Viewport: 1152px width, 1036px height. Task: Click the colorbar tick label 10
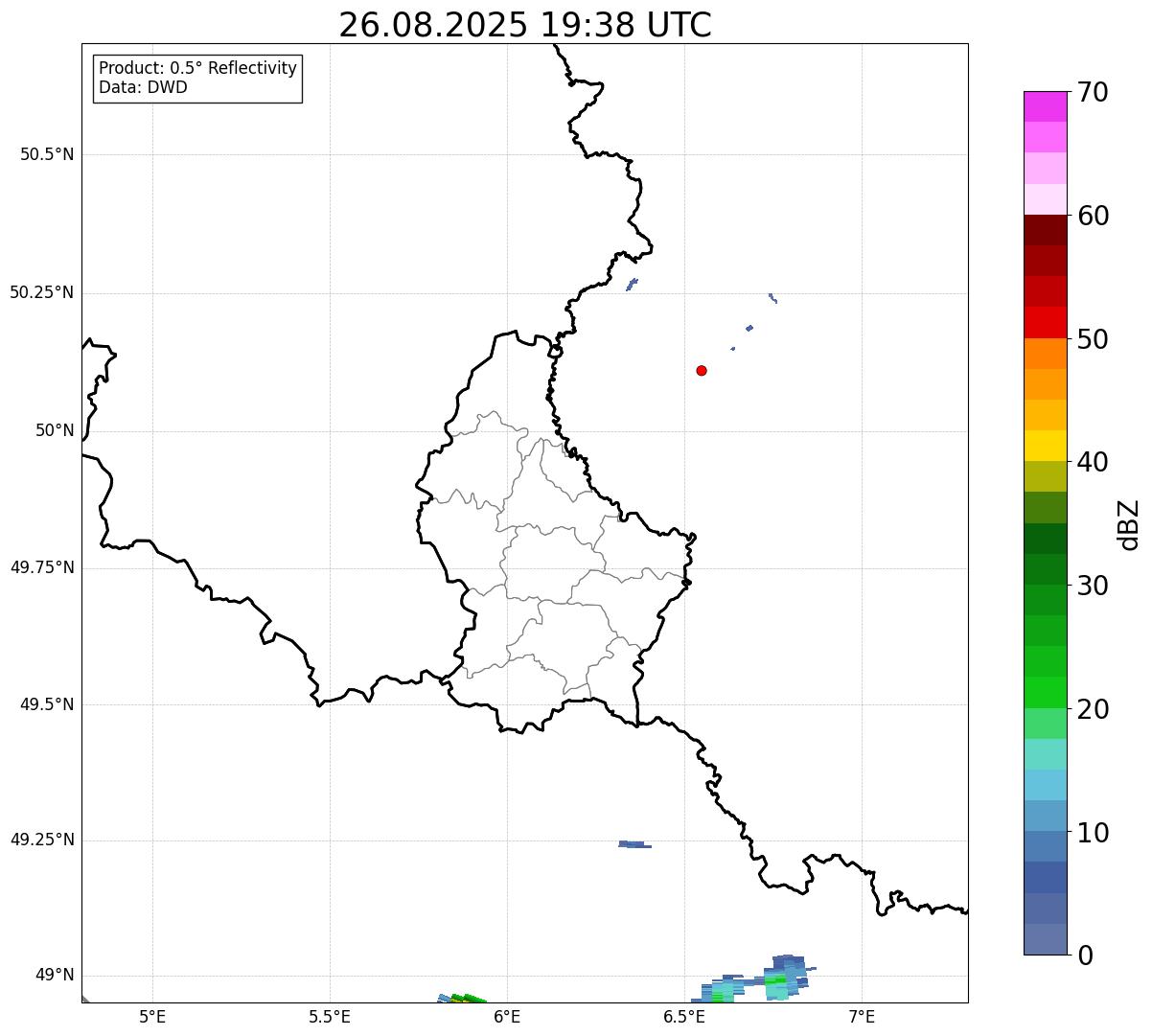click(x=1093, y=833)
